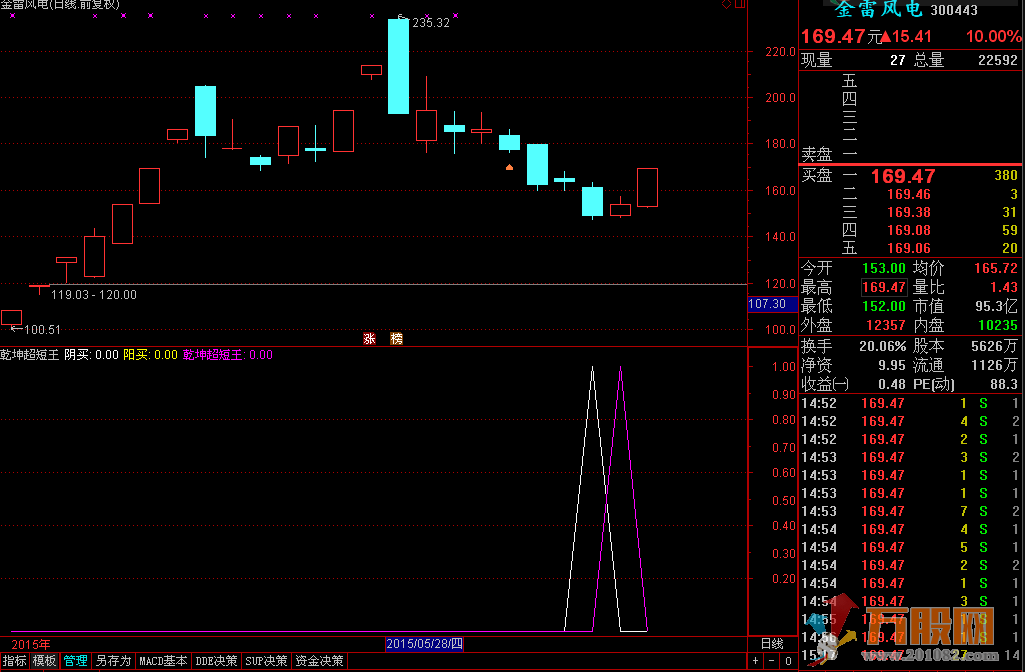Screen dimensions: 1025x672
Task: Click the bid-one volume 380
Action: pyautogui.click(x=1006, y=175)
